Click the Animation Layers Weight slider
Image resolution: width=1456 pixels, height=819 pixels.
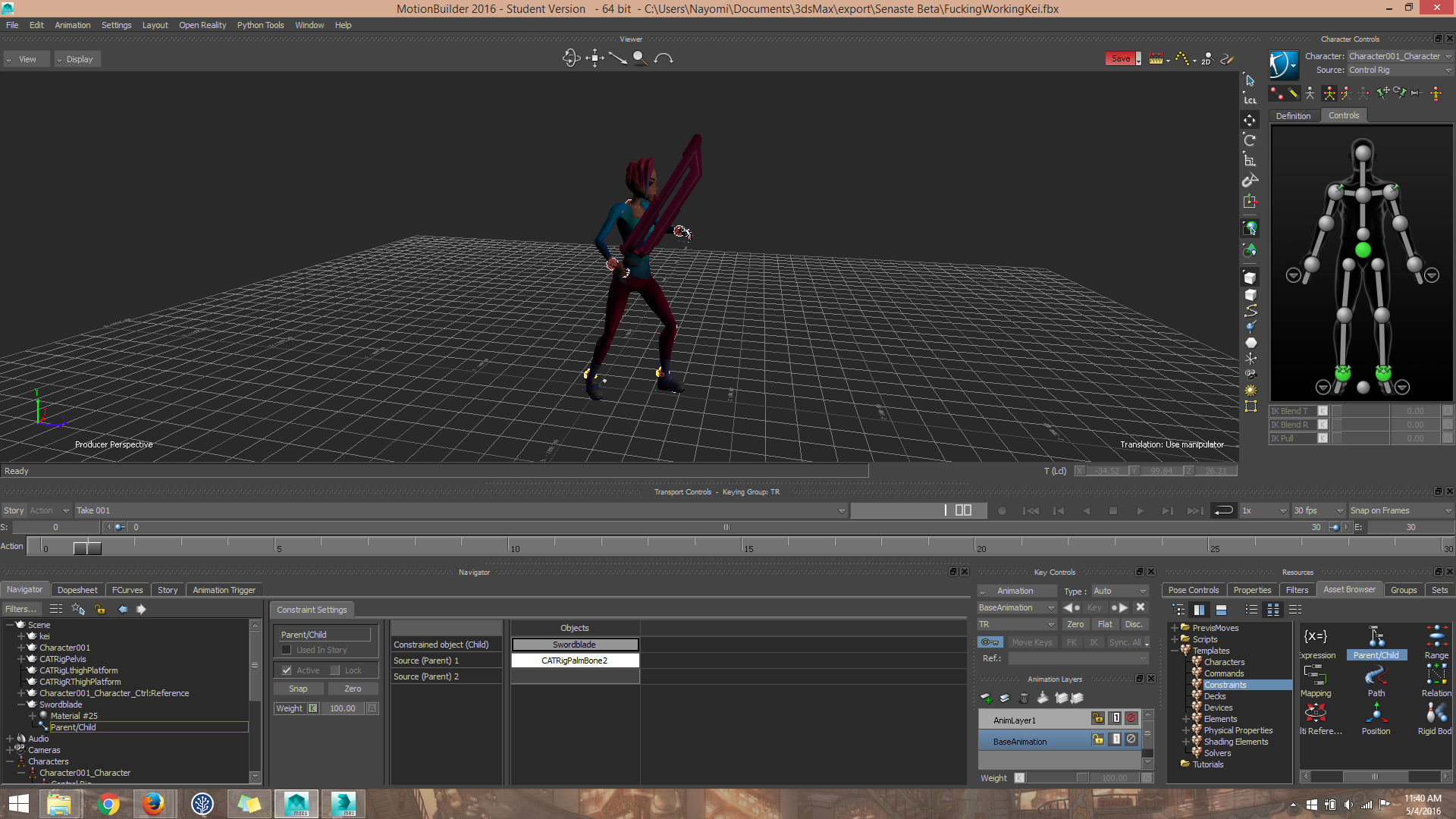pyautogui.click(x=1059, y=778)
